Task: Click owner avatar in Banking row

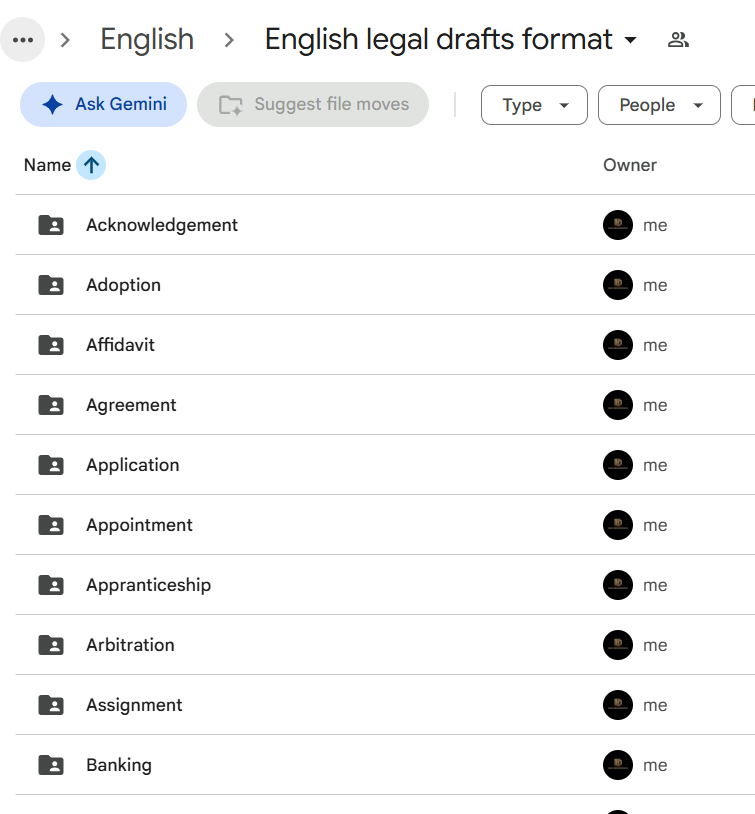Action: (618, 765)
